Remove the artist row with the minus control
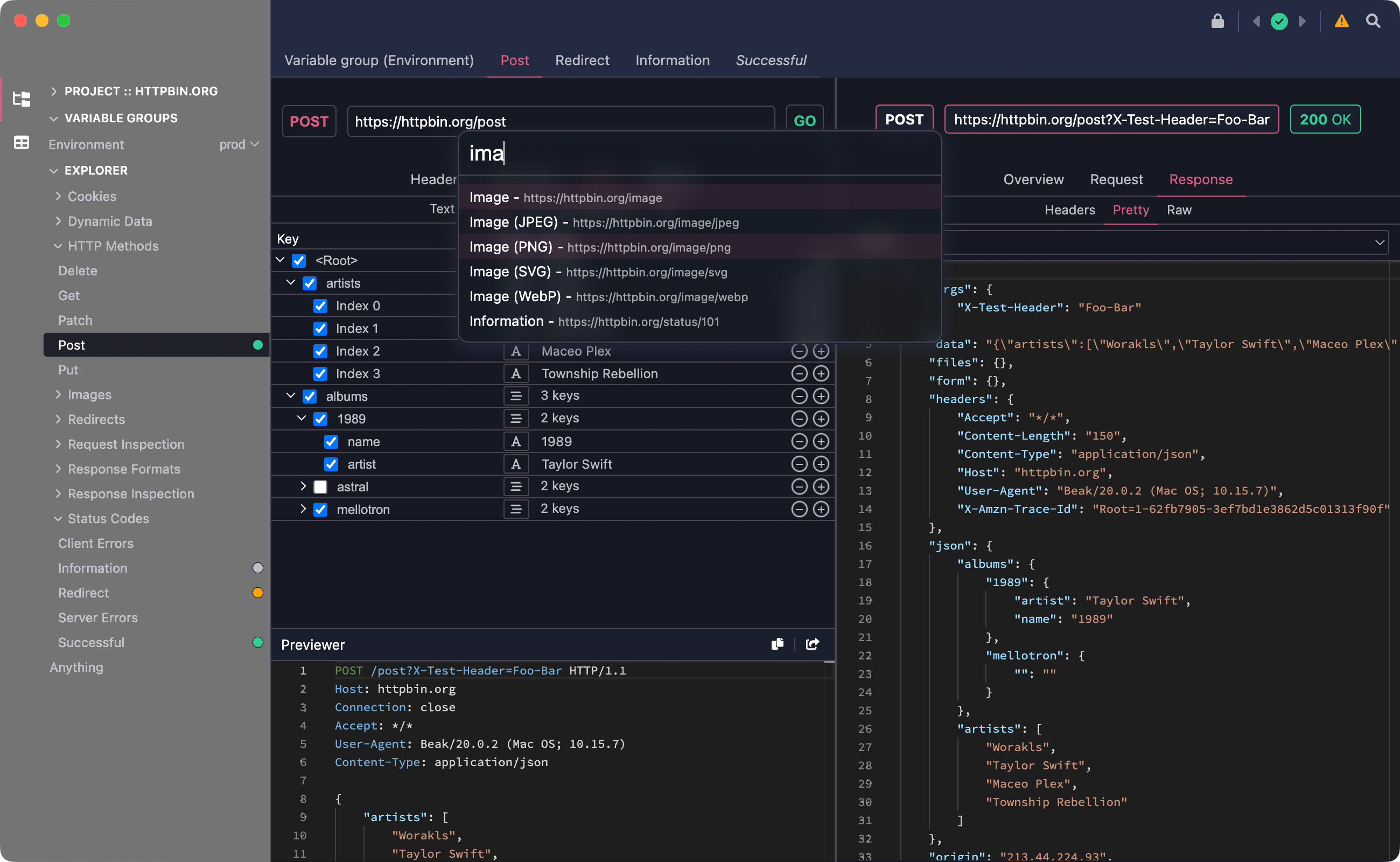Viewport: 1400px width, 862px height. (799, 463)
